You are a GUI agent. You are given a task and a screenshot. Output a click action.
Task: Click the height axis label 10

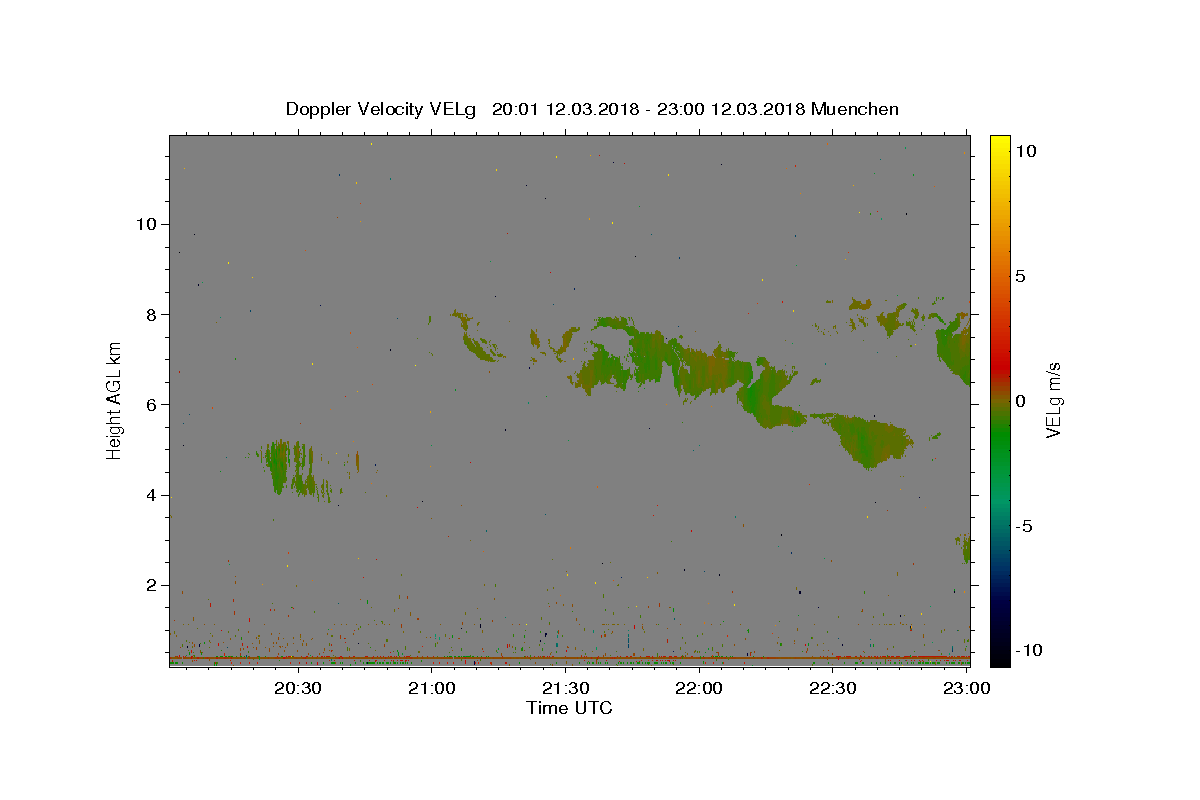[145, 224]
